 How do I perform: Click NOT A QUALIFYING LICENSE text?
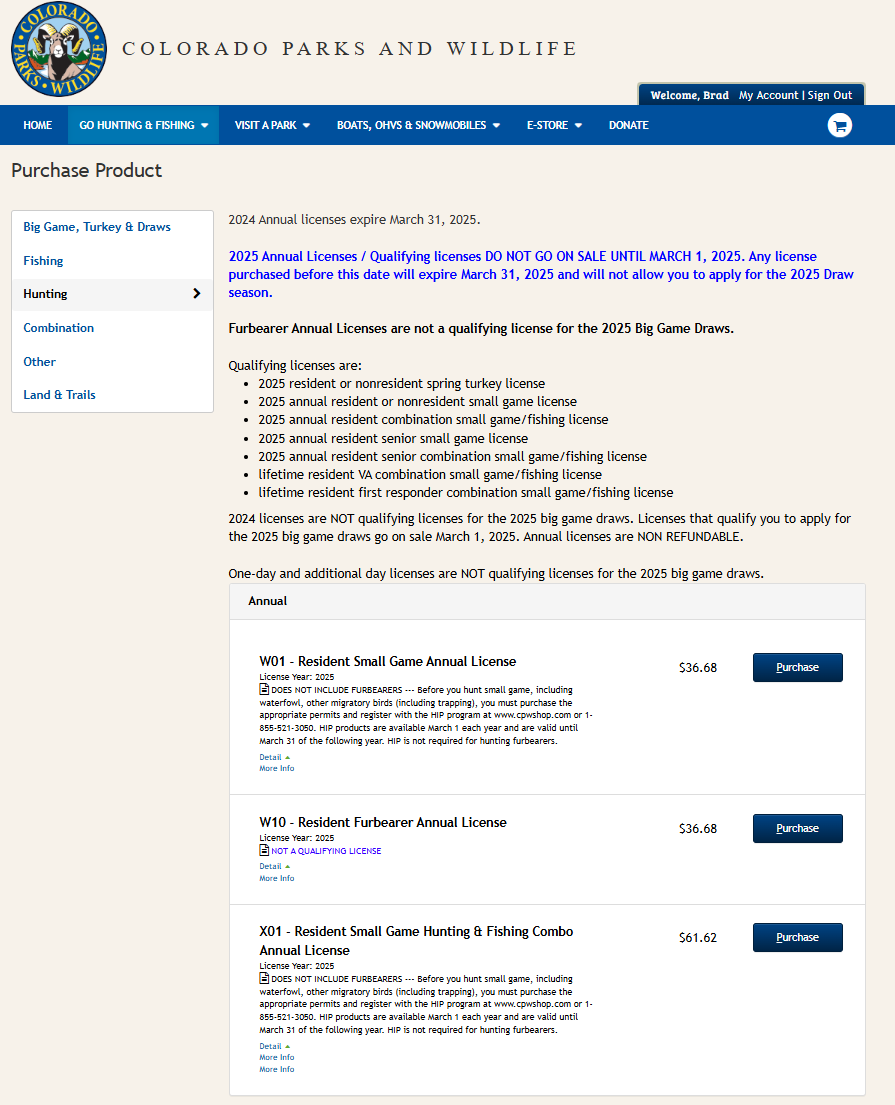[326, 851]
